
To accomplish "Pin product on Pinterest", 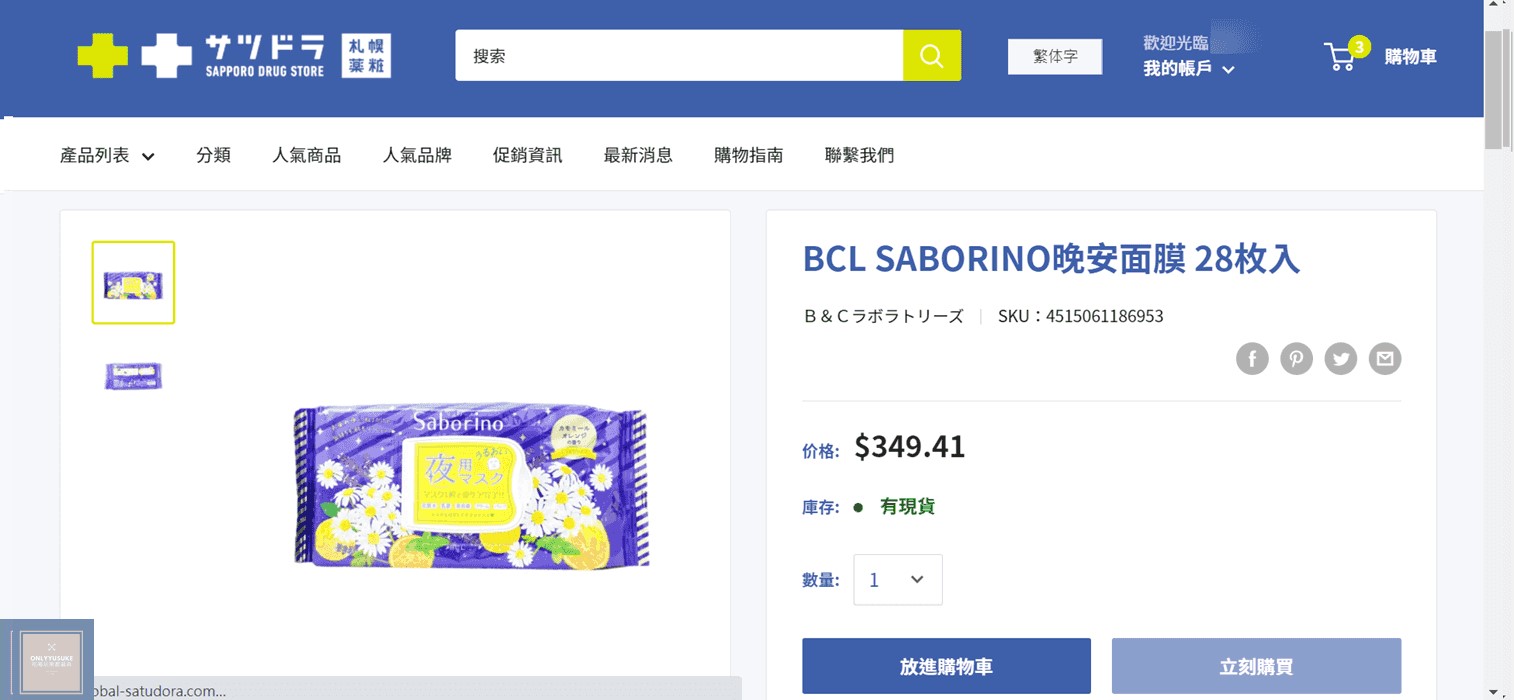I will [1296, 358].
